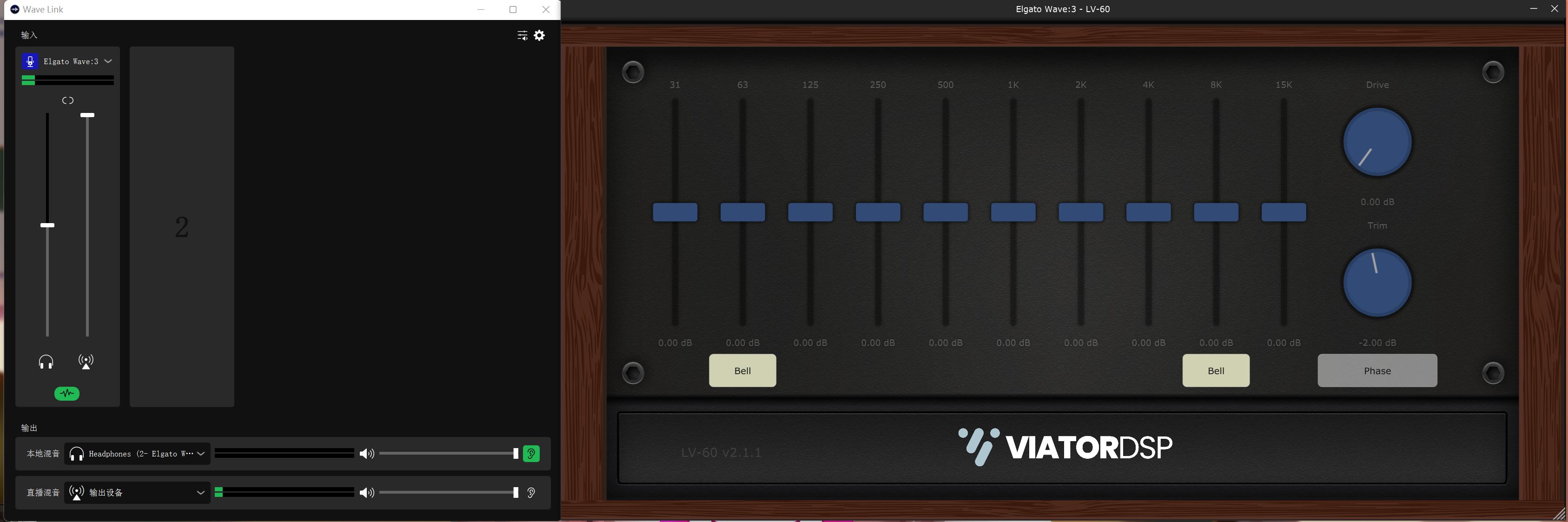Open Wave Link settings gear
The height and width of the screenshot is (522, 1568).
click(x=539, y=35)
